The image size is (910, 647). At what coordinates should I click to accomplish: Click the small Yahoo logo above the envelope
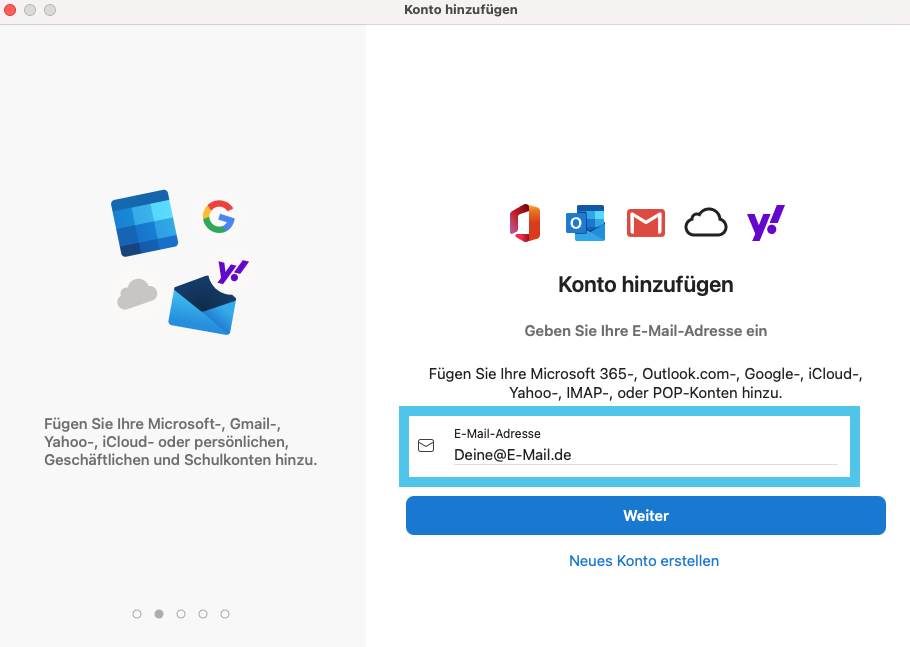(x=233, y=272)
